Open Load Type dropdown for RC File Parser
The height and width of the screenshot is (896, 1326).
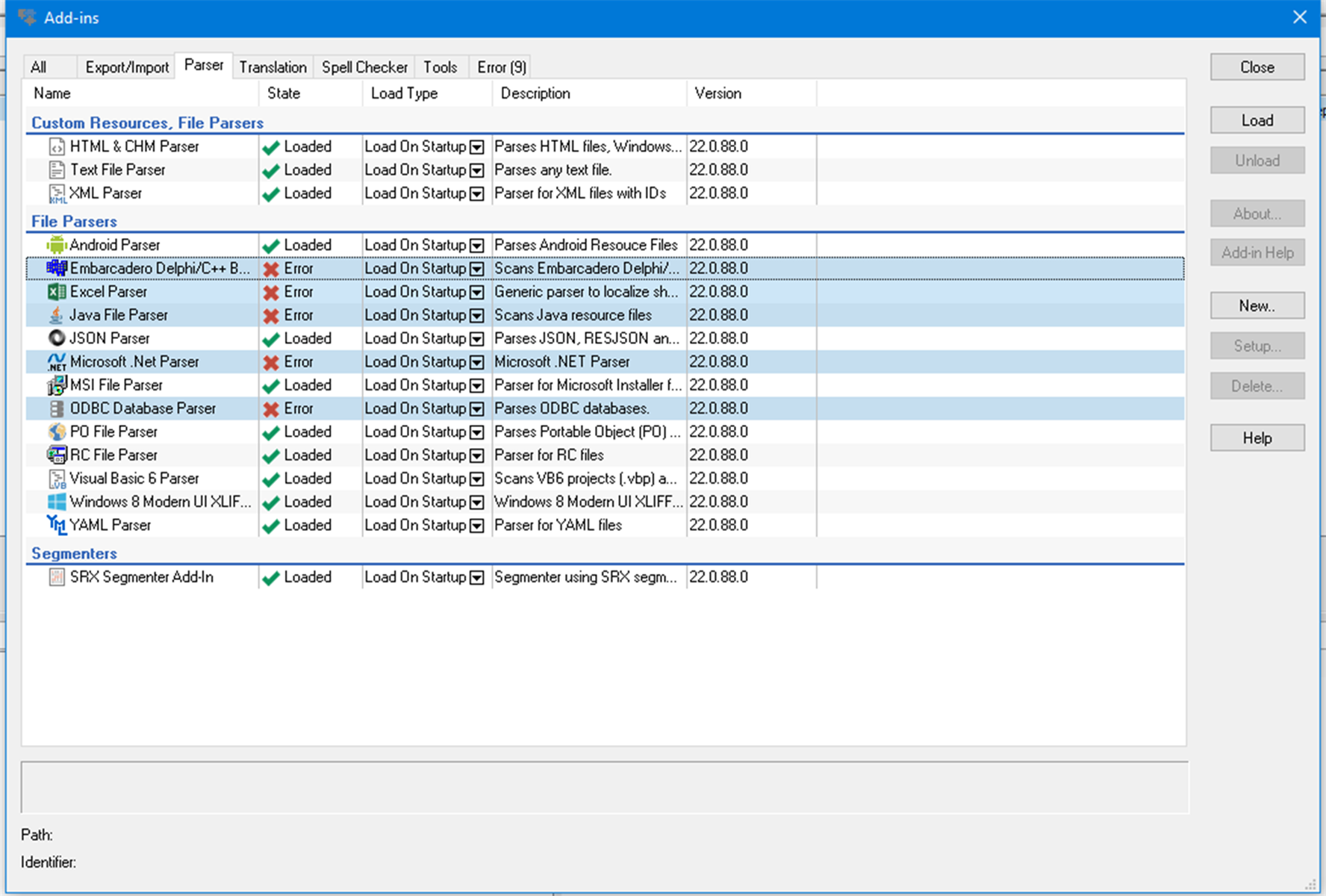(x=477, y=455)
